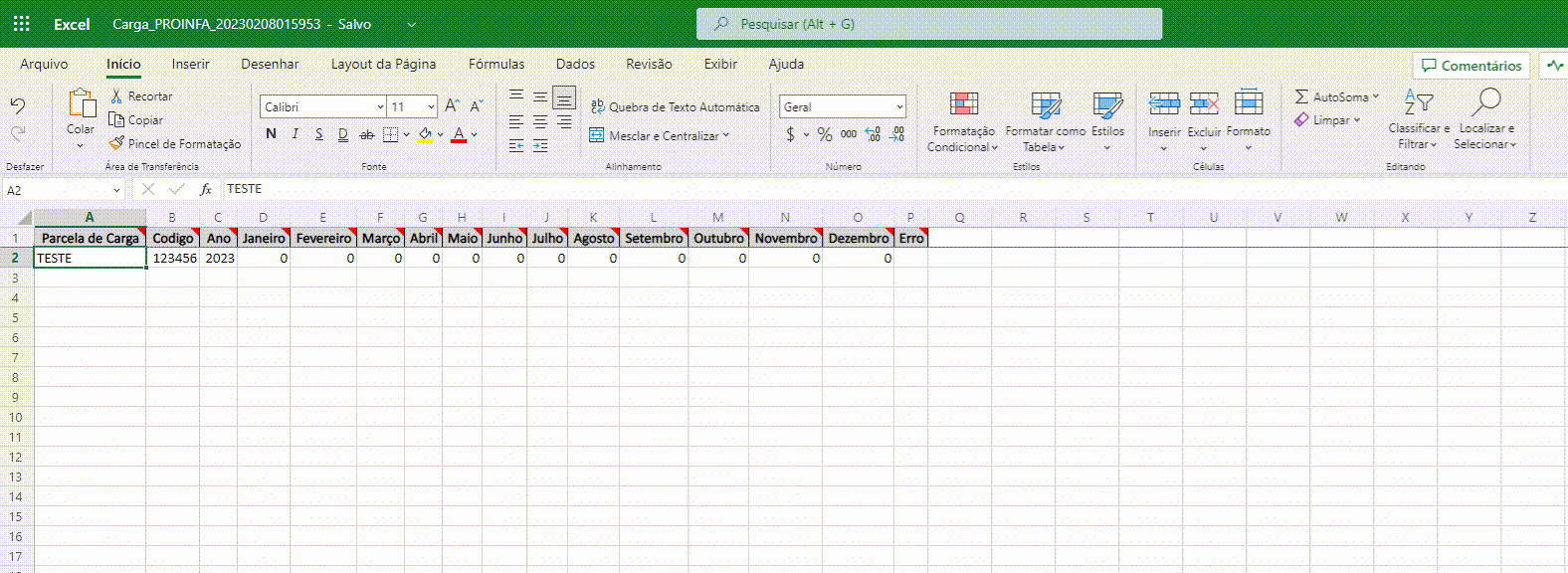This screenshot has height=573, width=1568.
Task: Open the AutoSoma dropdown arrow
Action: (1376, 96)
